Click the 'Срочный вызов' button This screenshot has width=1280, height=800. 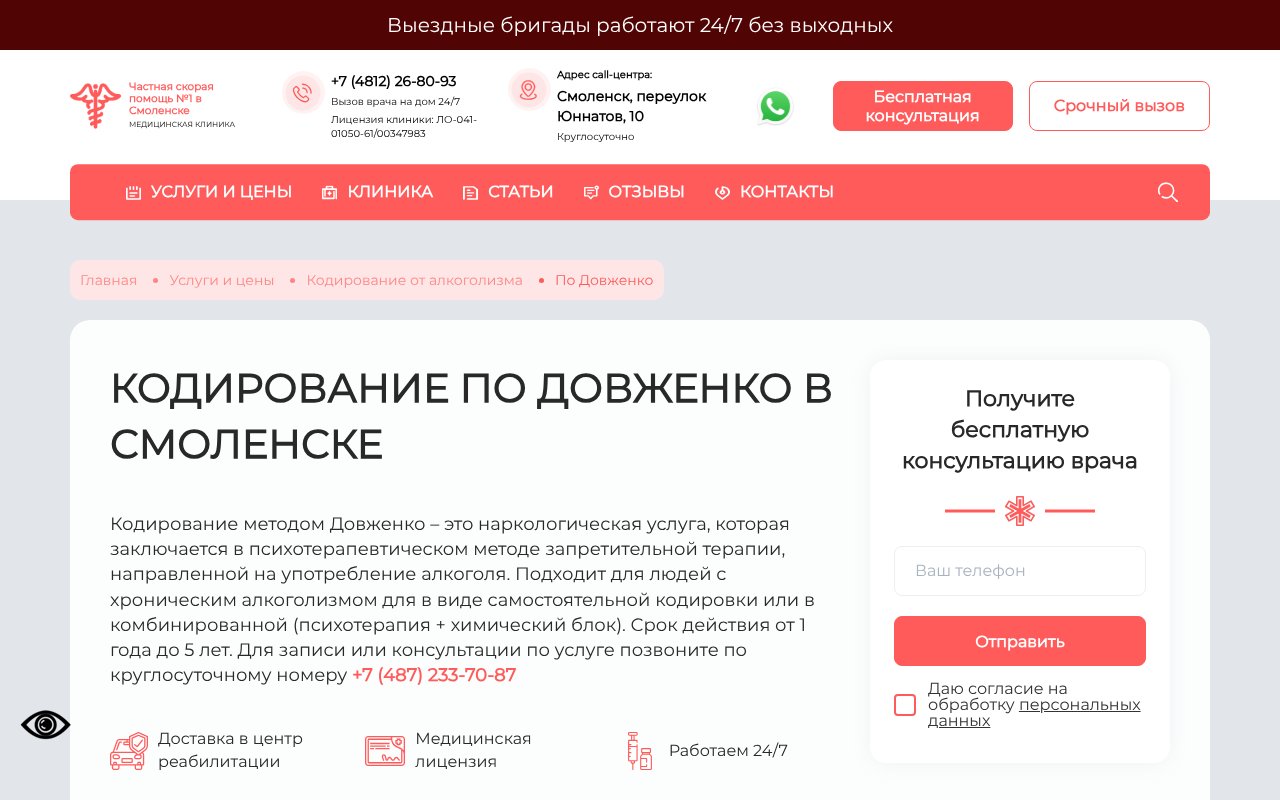pyautogui.click(x=1119, y=106)
